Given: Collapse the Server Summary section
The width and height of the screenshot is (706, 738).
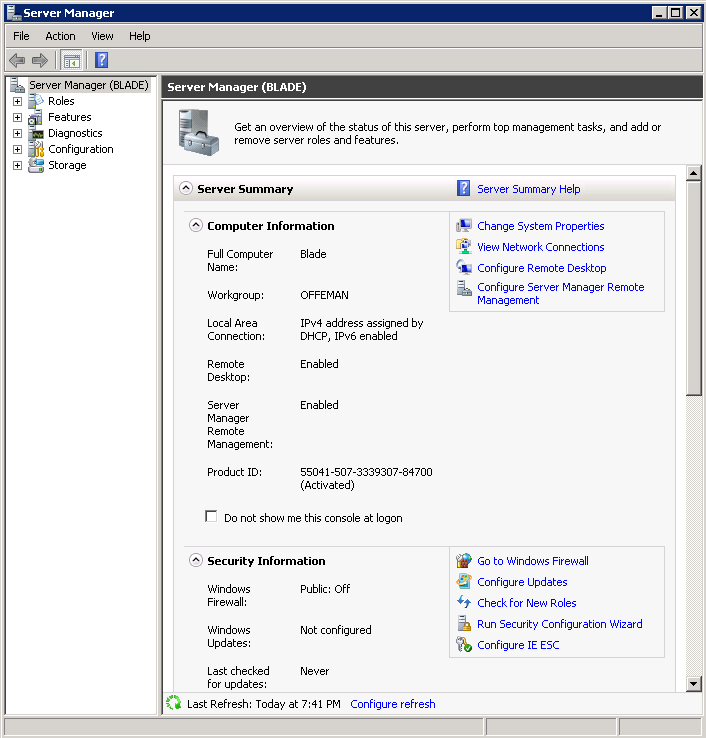Looking at the screenshot, I should click(x=186, y=188).
